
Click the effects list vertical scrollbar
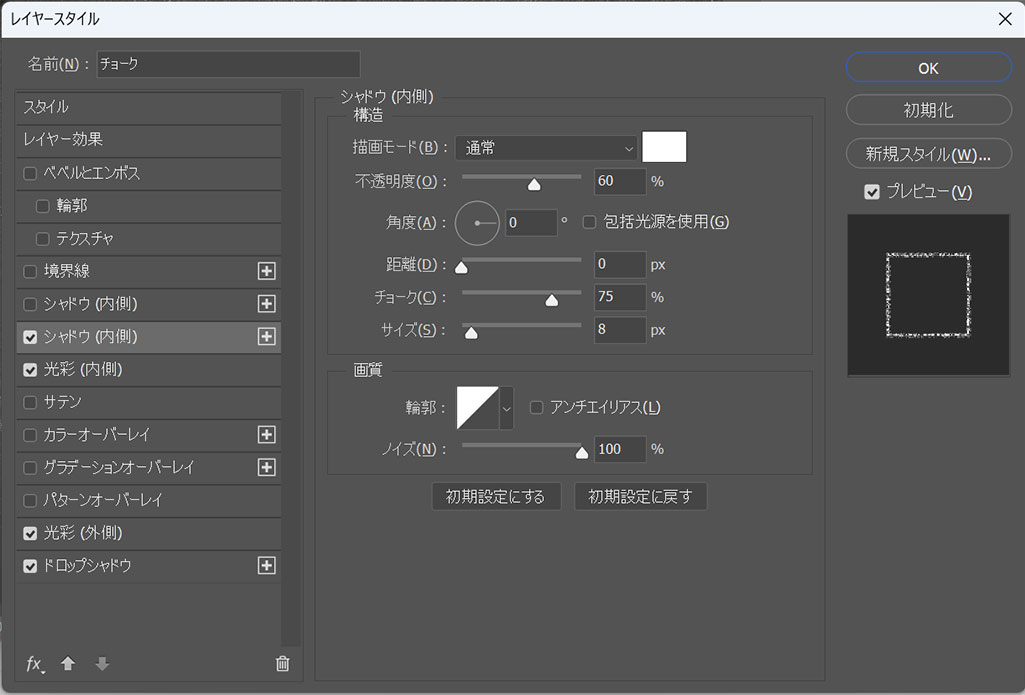[290, 369]
